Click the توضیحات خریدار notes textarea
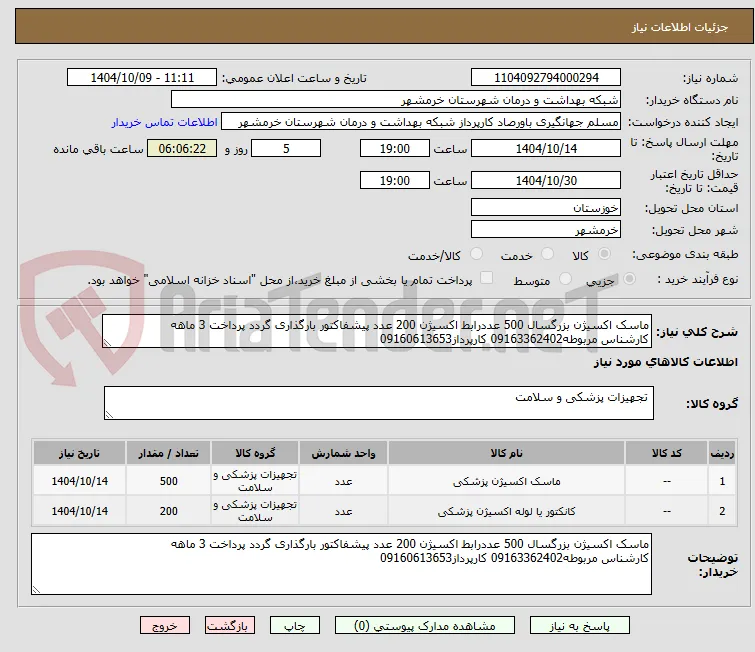Viewport: 755px width, 652px height. coord(341,564)
